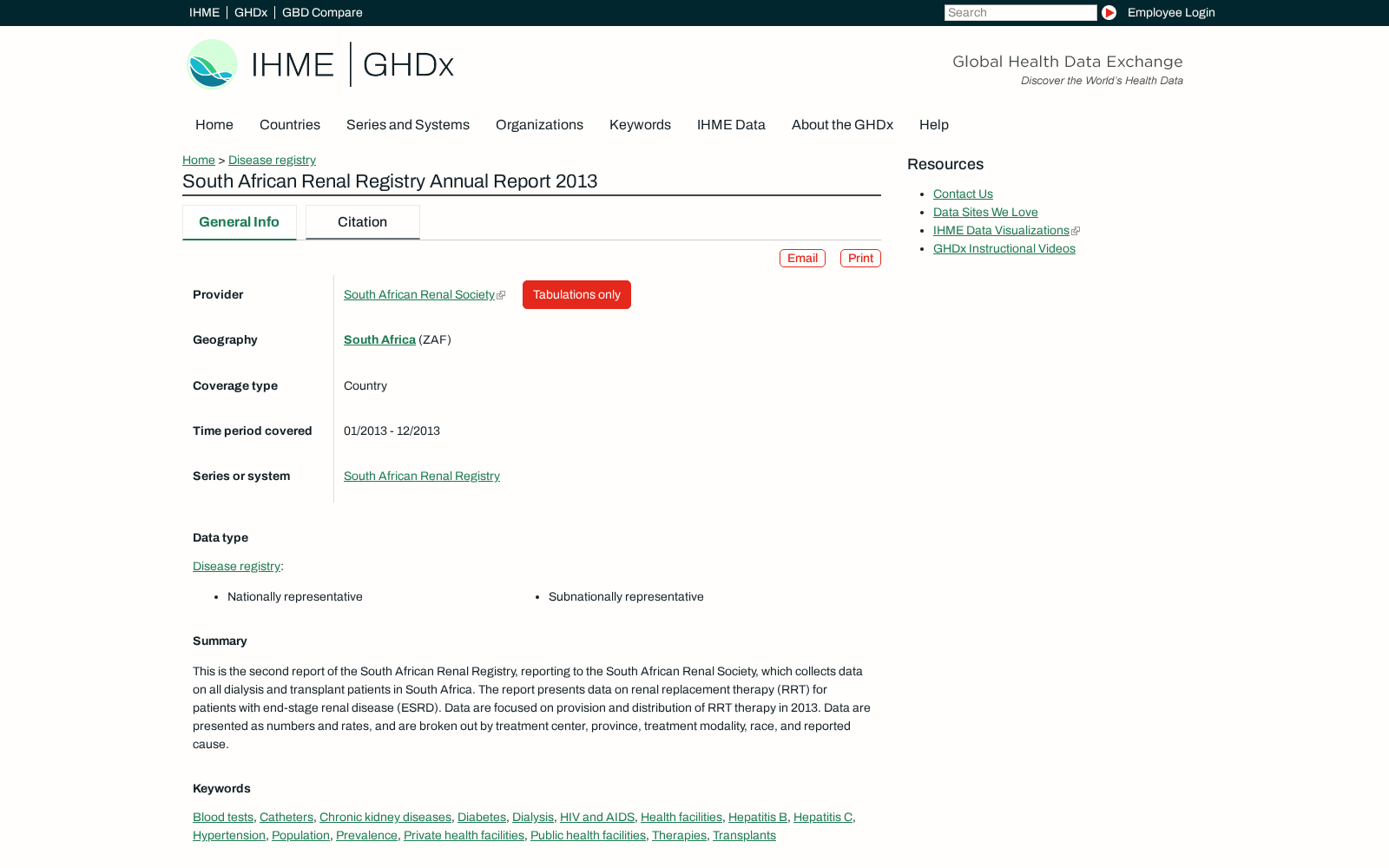The height and width of the screenshot is (868, 1389).
Task: Click the Therapies keyword
Action: coord(679,836)
